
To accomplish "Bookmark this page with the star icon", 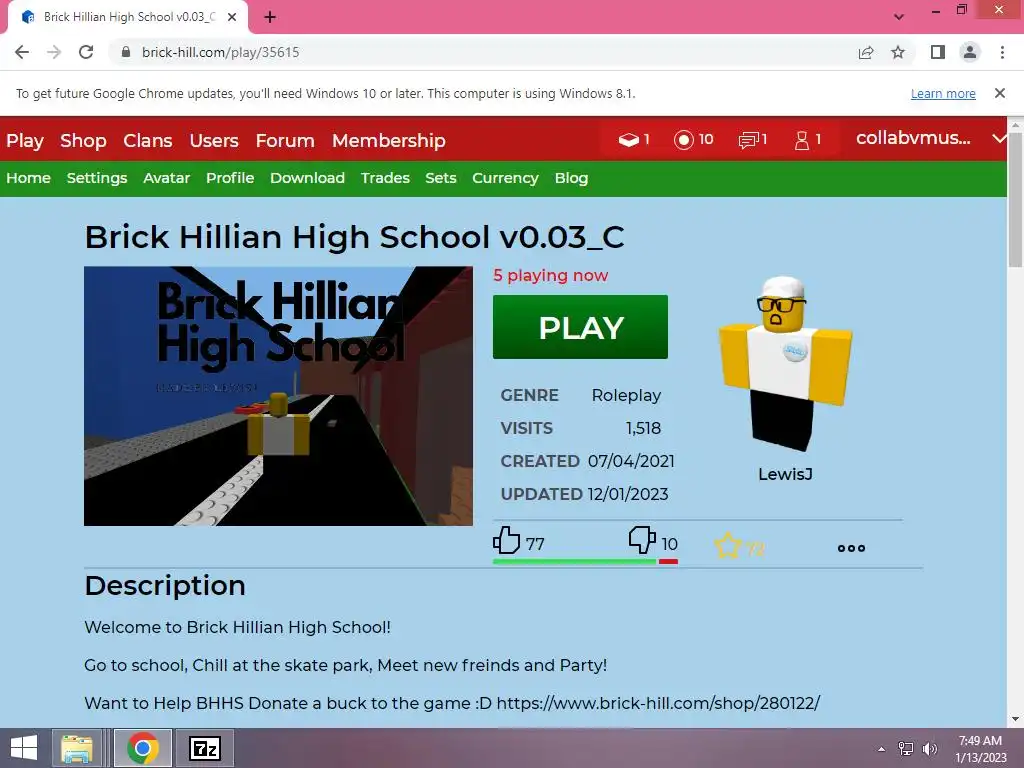I will tap(898, 52).
